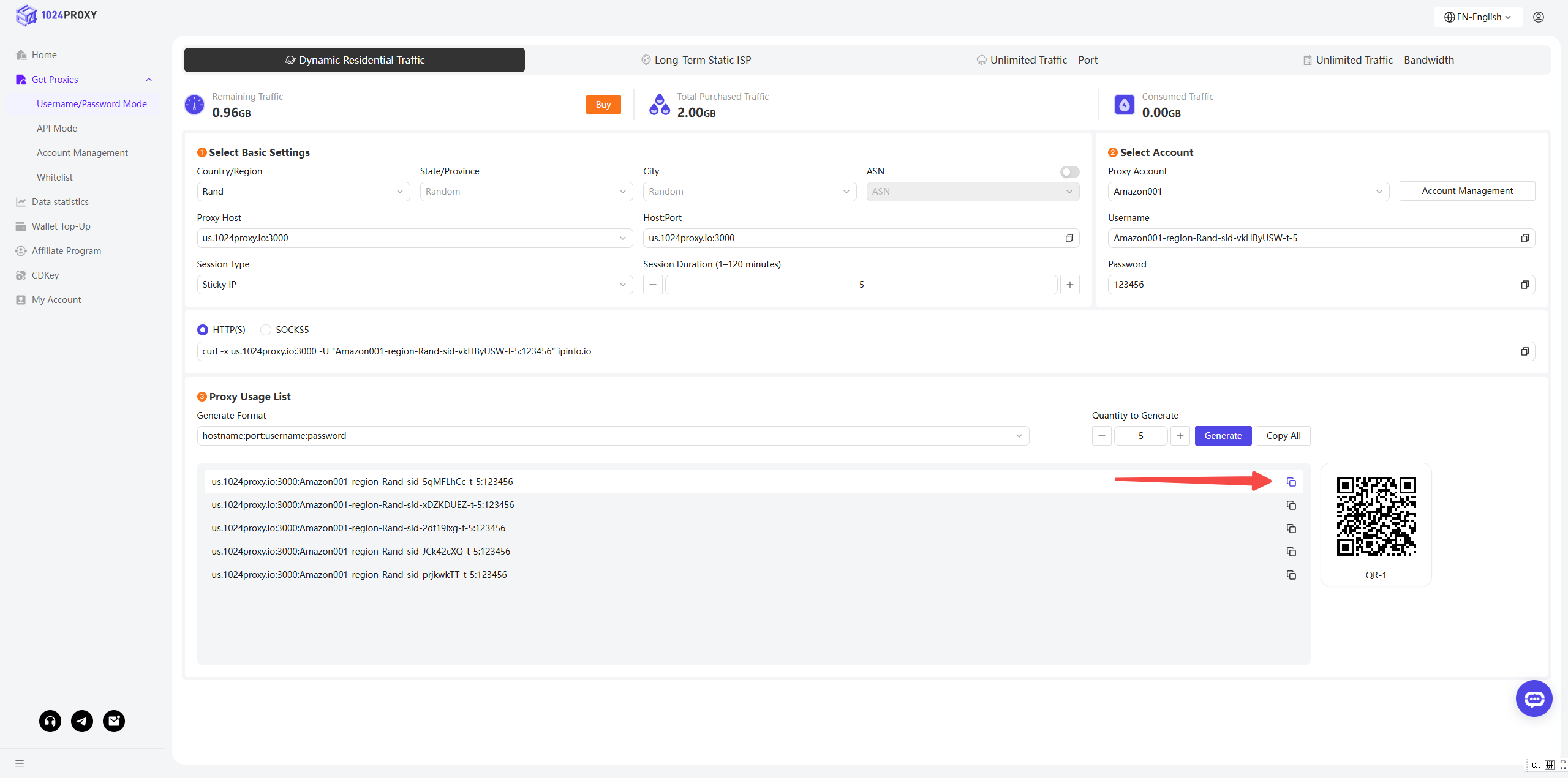This screenshot has width=1568, height=778.
Task: Select the HTTP(S) radio button
Action: pos(203,330)
